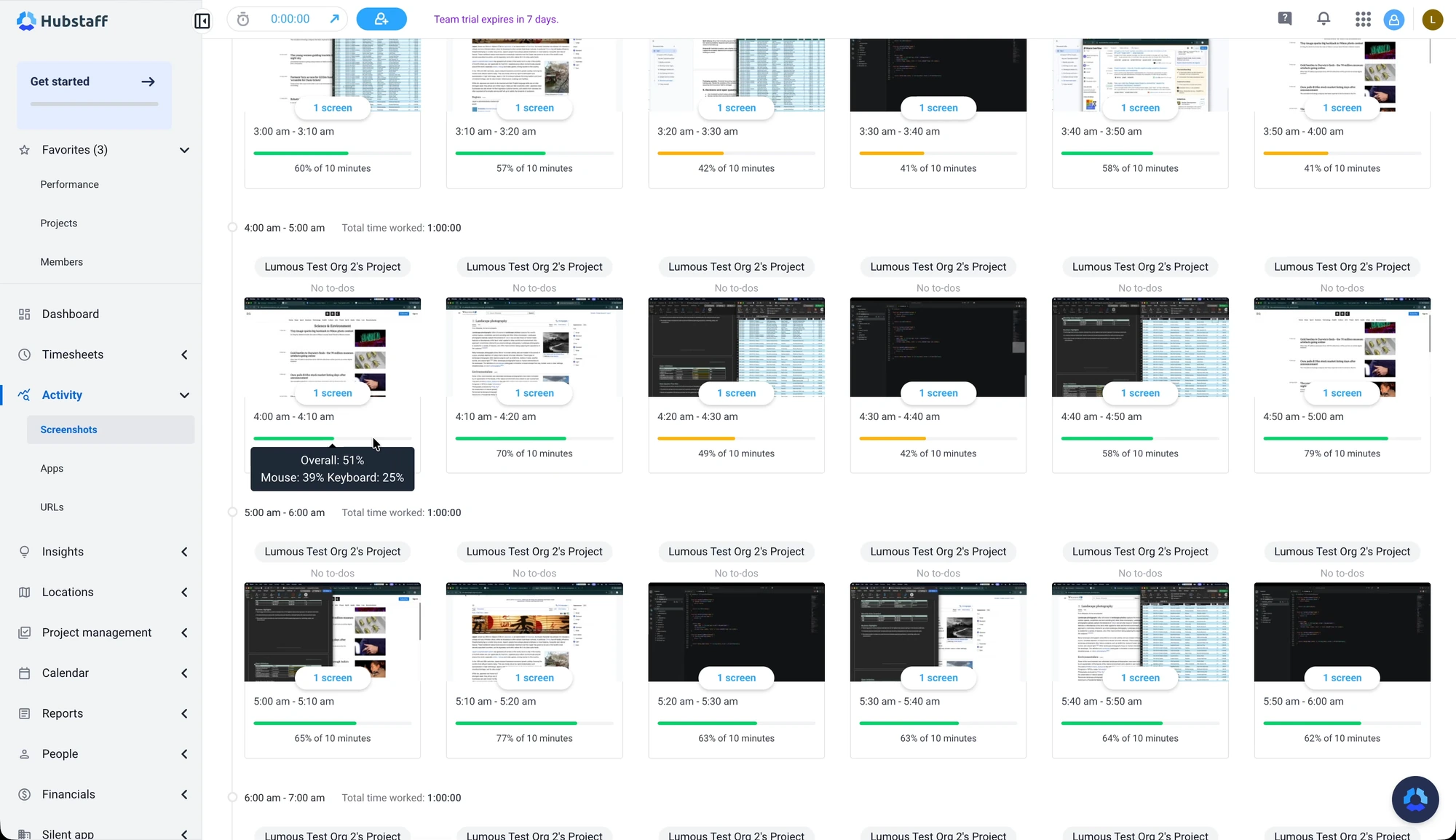Select Screenshots in the Activity submenu

coord(111,429)
